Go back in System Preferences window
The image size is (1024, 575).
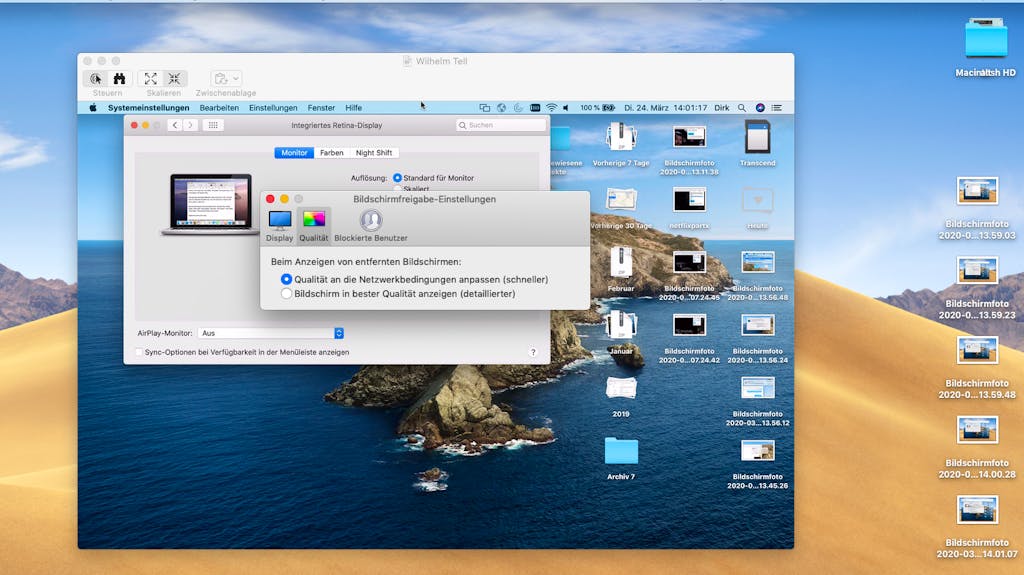tap(175, 125)
